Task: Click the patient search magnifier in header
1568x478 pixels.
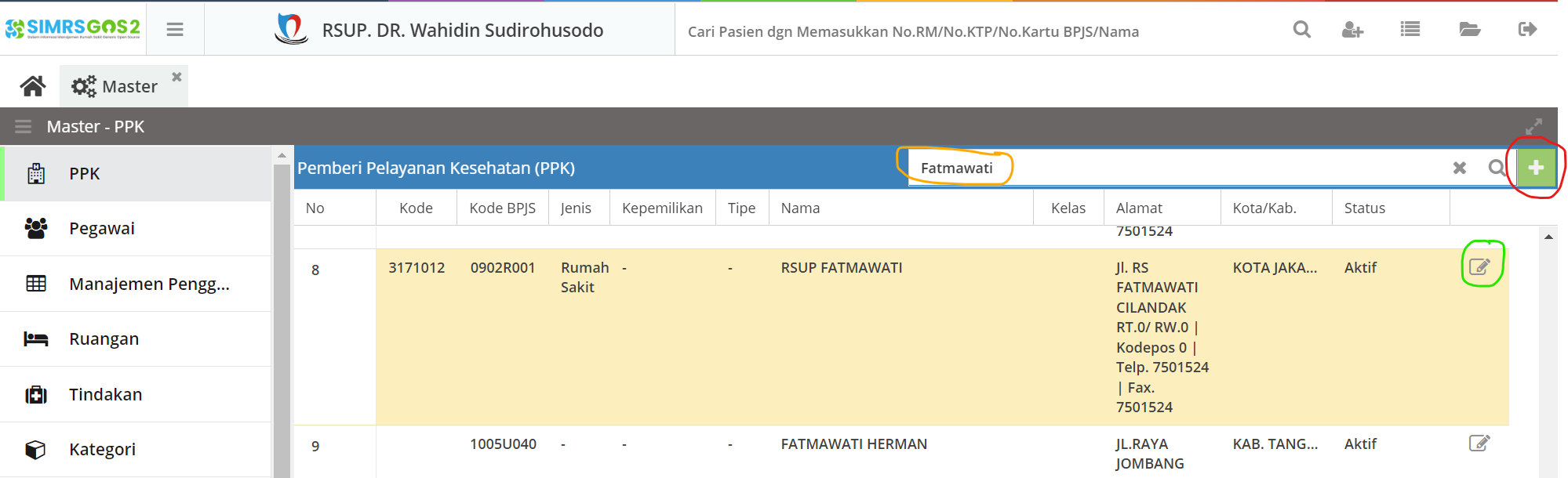Action: [1302, 30]
